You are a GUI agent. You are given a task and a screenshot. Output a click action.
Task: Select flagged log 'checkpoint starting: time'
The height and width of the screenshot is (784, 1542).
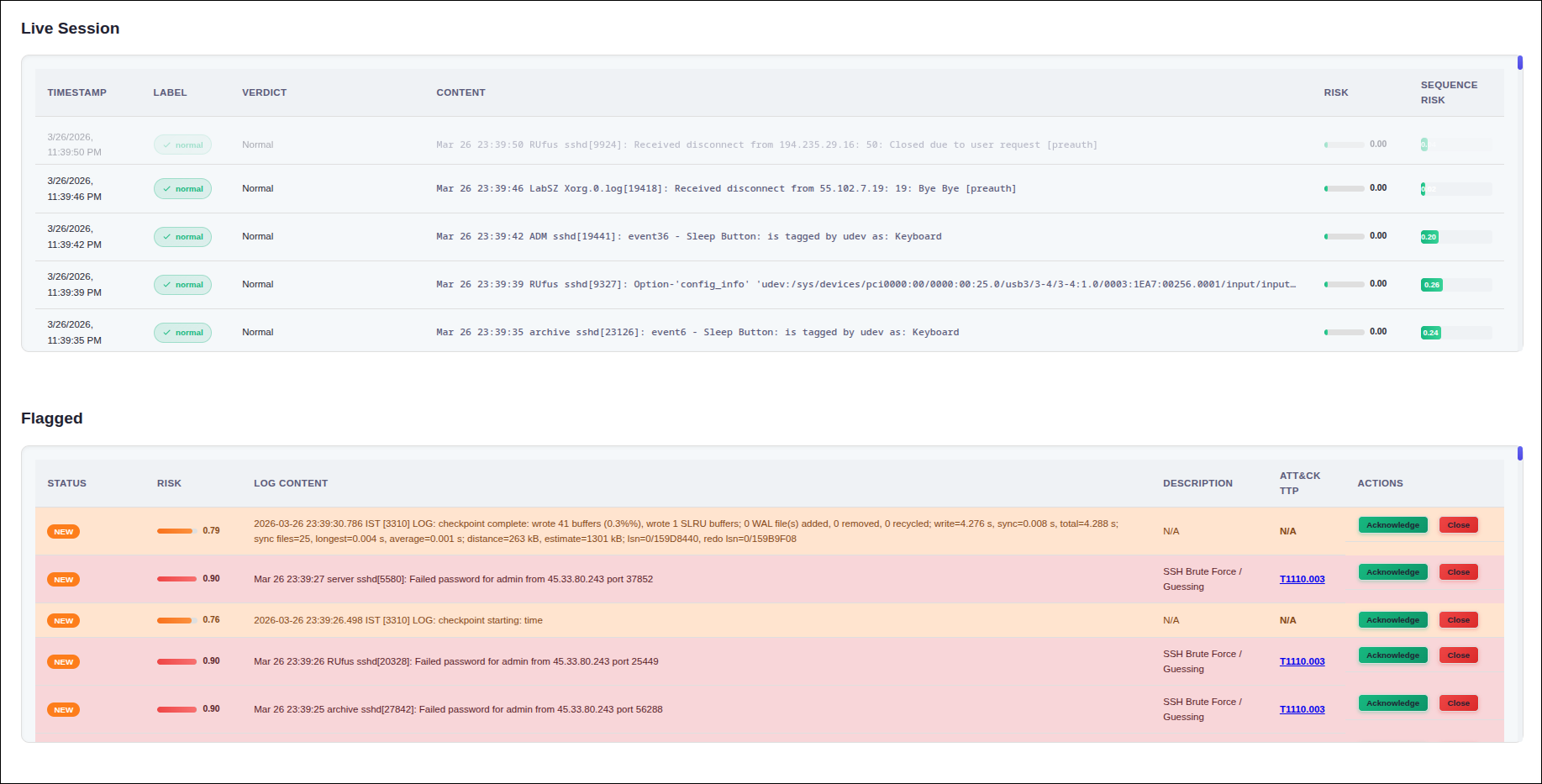click(x=398, y=620)
